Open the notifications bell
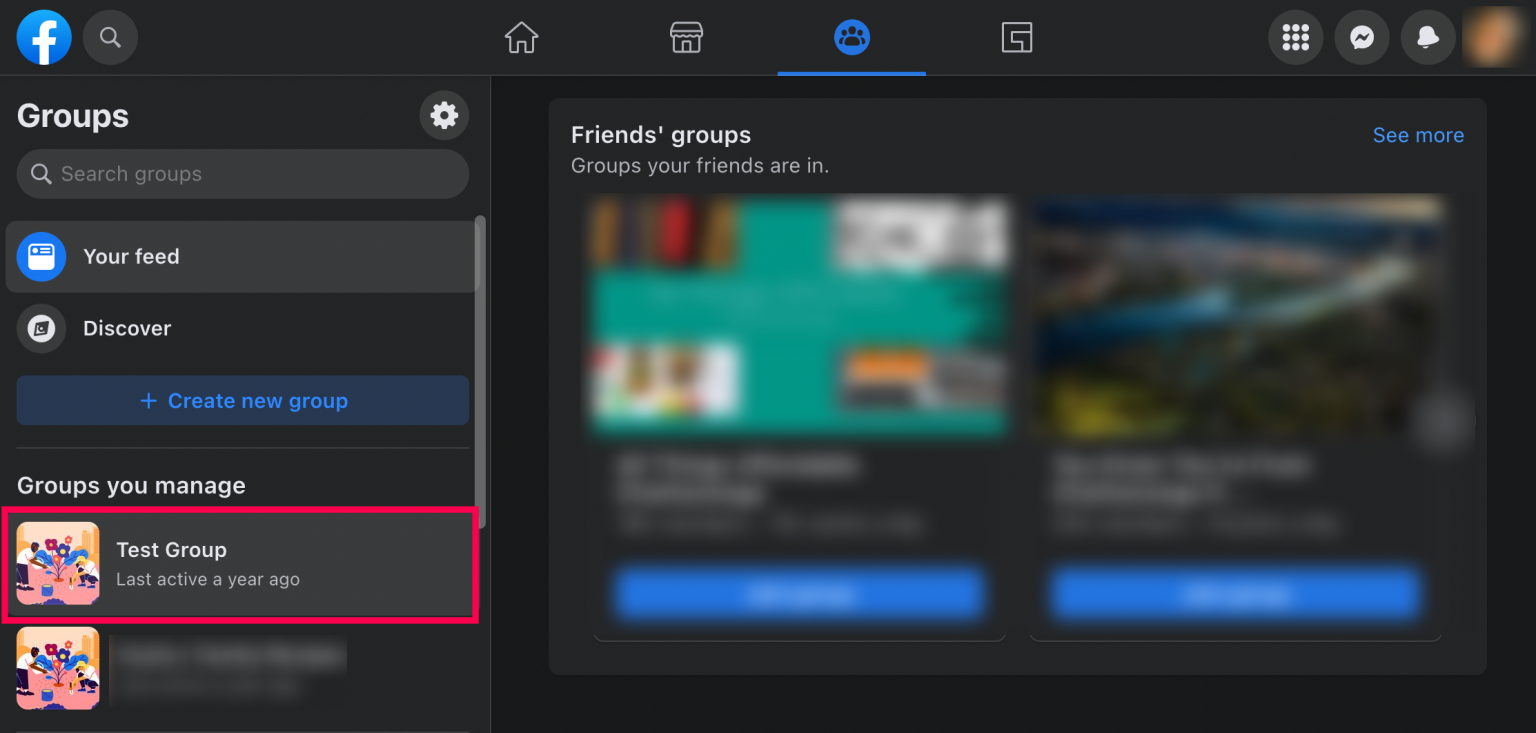The width and height of the screenshot is (1536, 733). click(x=1428, y=37)
